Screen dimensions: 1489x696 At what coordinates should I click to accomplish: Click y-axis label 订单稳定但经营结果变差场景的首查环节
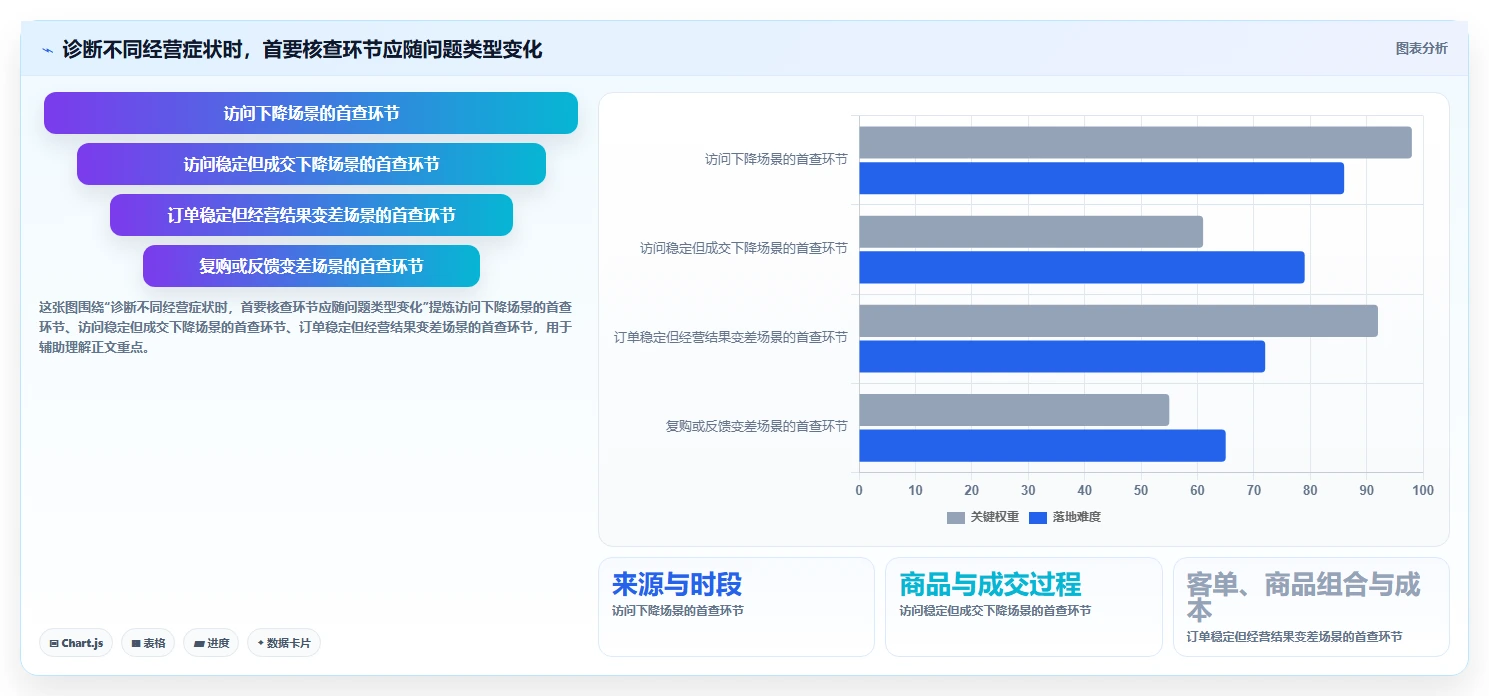tap(731, 338)
